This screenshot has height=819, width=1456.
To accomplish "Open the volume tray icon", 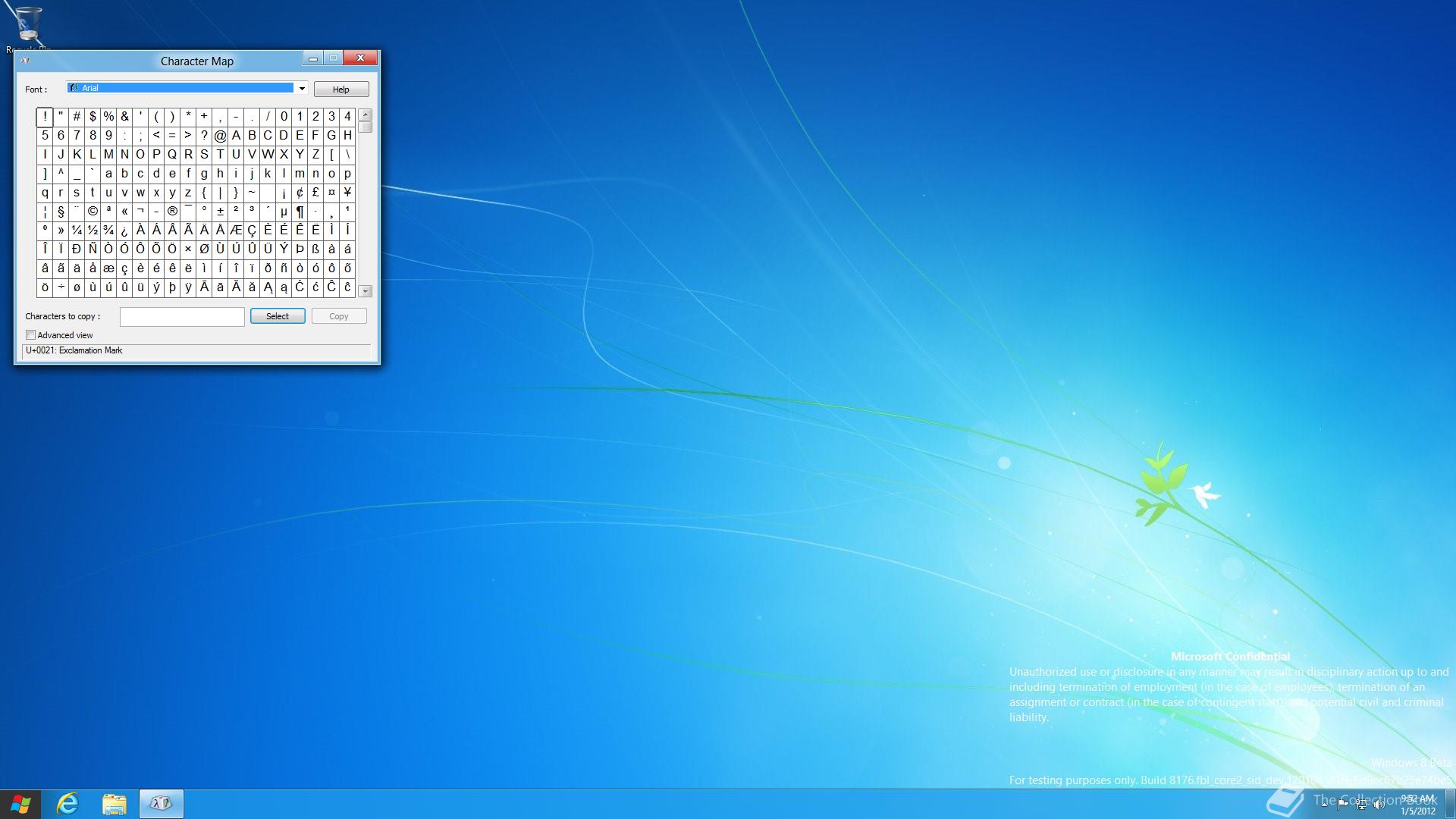I will click(1379, 805).
